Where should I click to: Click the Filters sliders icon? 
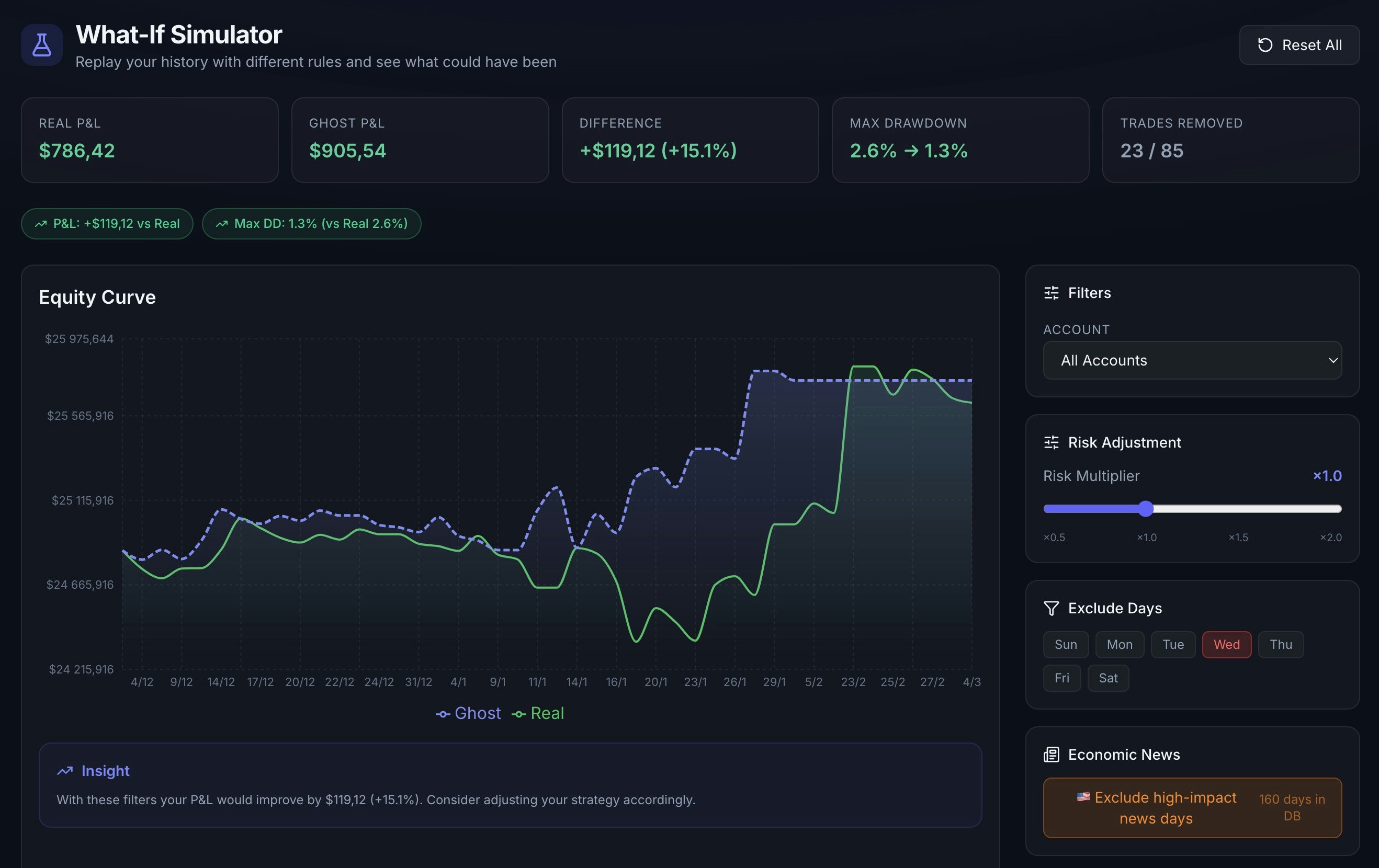(x=1051, y=293)
